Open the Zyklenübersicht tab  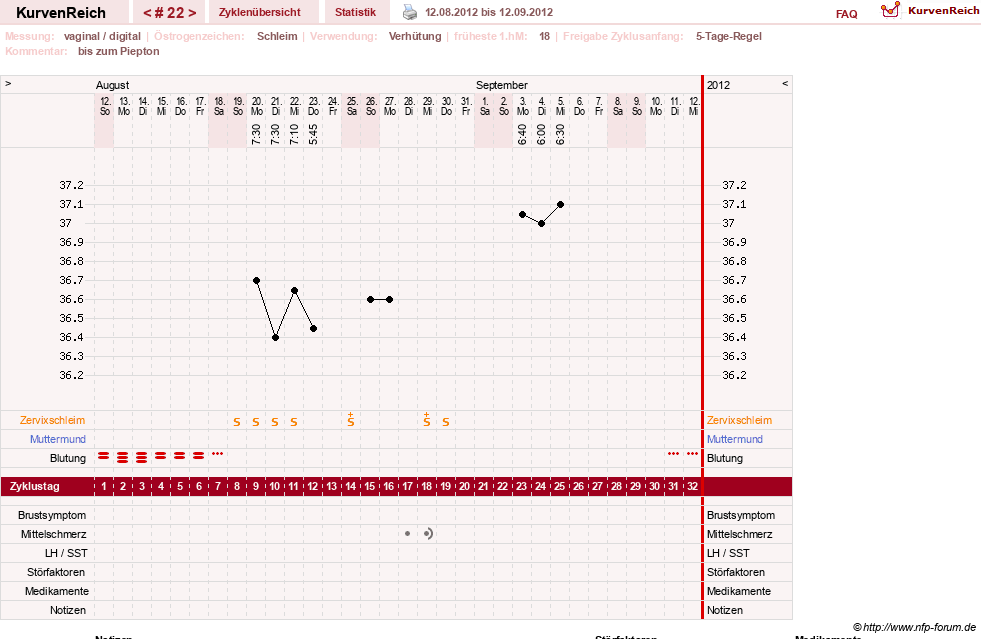(x=260, y=12)
